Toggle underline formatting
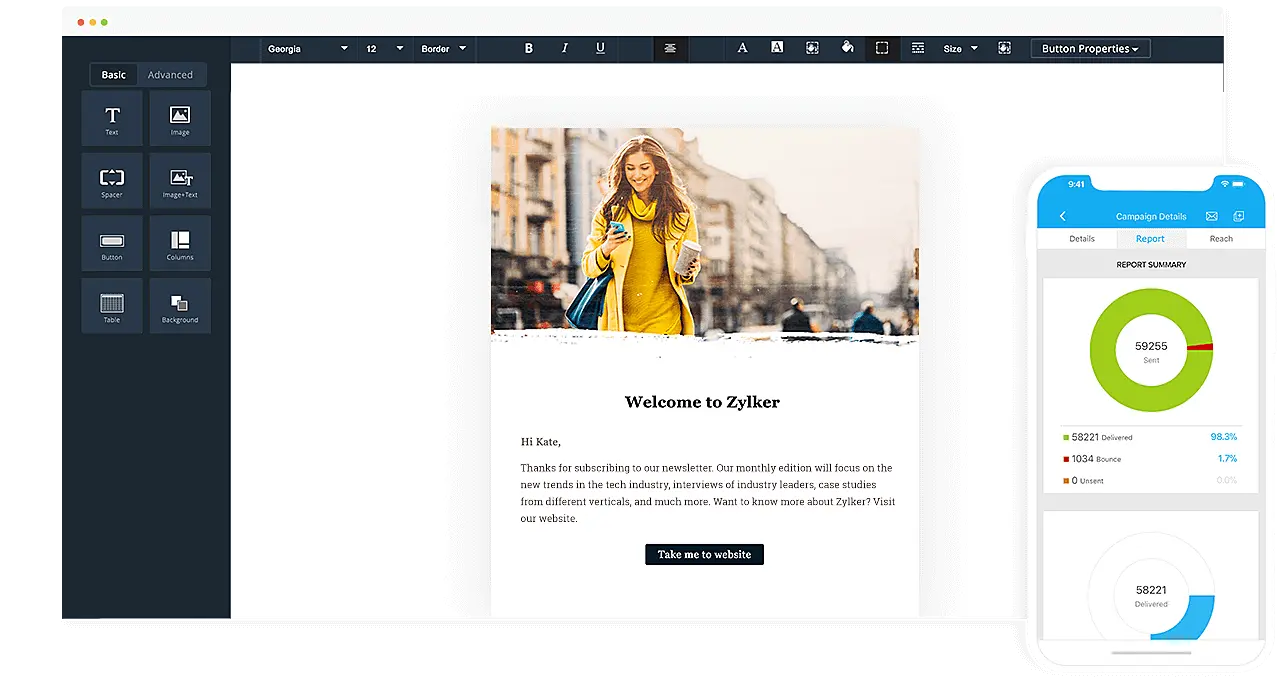Image resolution: width=1280 pixels, height=680 pixels. pyautogui.click(x=599, y=47)
